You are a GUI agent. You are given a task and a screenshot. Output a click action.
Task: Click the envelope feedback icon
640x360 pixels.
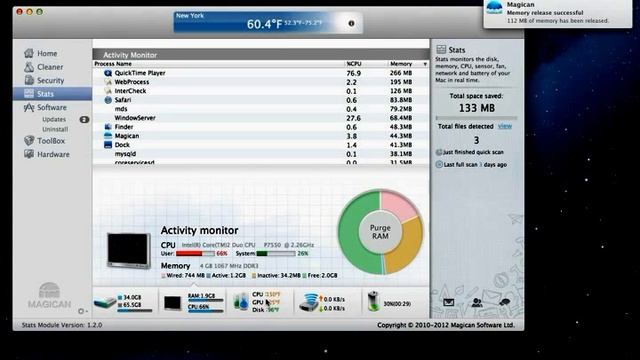pos(449,302)
